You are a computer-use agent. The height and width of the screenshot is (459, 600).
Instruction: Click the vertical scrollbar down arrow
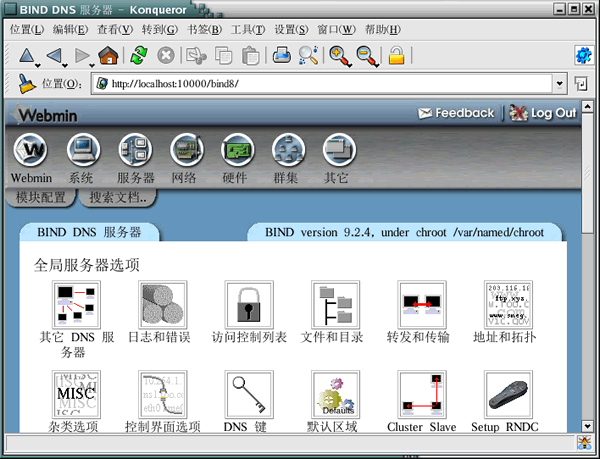(587, 426)
